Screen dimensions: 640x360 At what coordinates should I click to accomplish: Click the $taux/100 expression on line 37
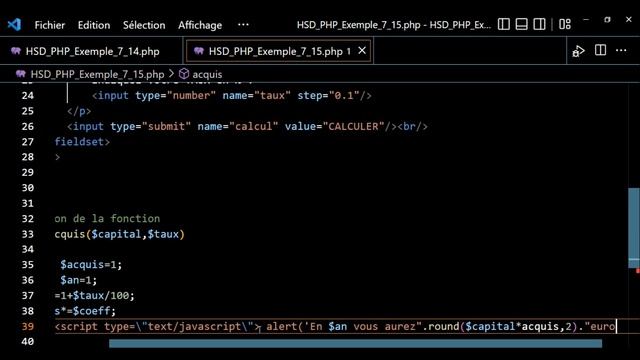[x=101, y=296]
